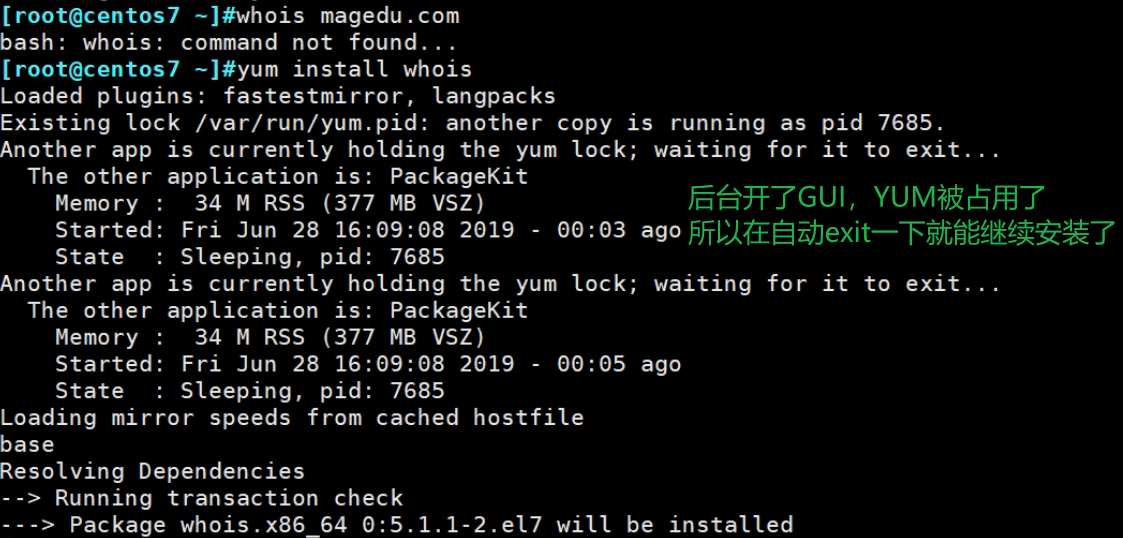Viewport: 1123px width, 538px height.
Task: Click the standalone 'base' repository line
Action: click(27, 444)
